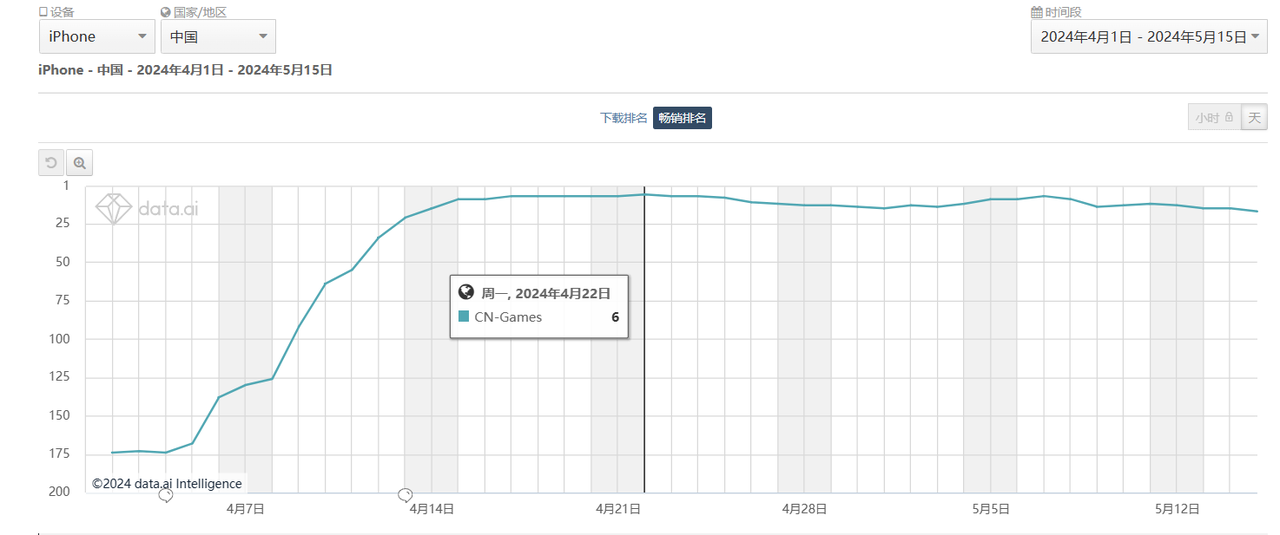Select the 畅销排名 tab
1280x535 pixels.
[682, 118]
